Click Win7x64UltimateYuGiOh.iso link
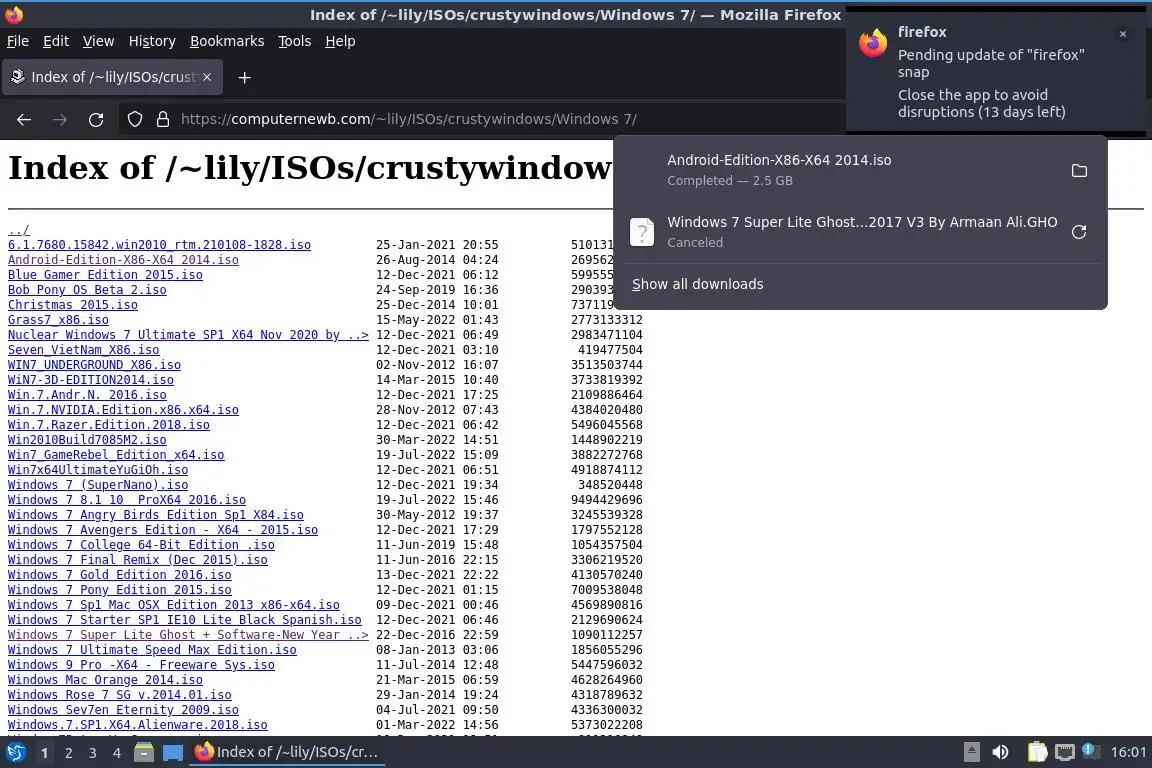Viewport: 1152px width, 768px height. [98, 470]
